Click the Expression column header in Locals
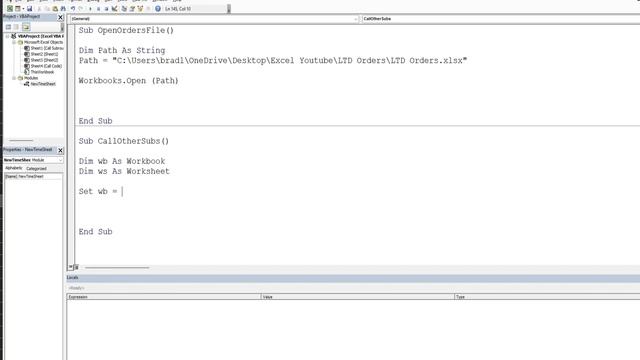Image resolution: width=640 pixels, height=360 pixels. (164, 297)
